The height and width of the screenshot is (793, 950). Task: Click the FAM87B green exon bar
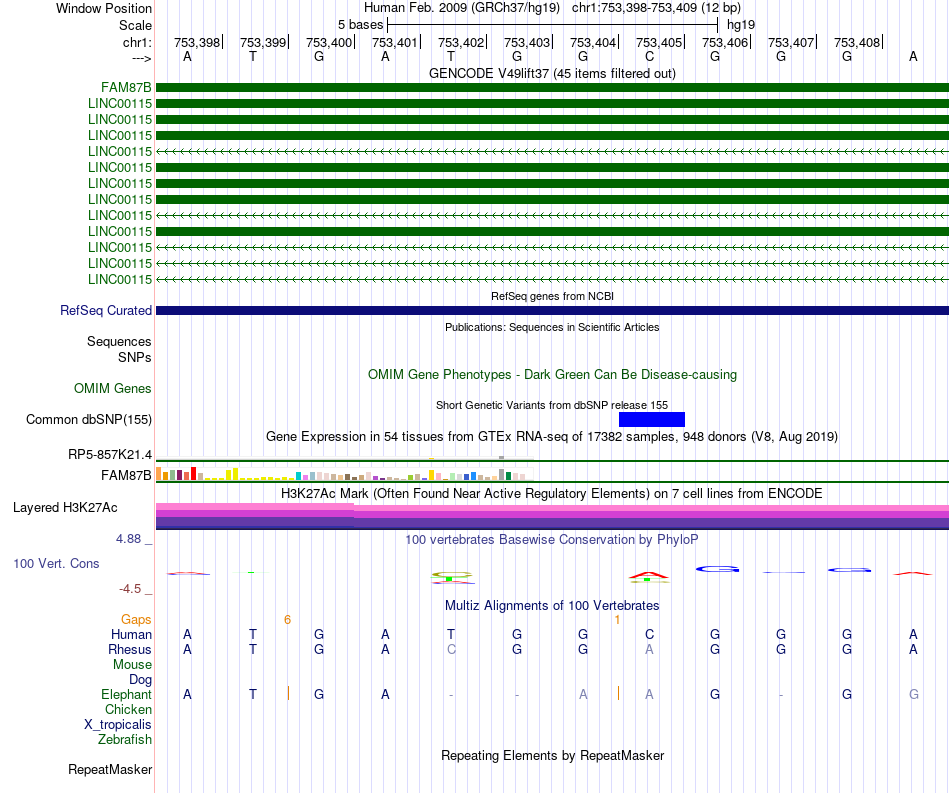pos(552,88)
